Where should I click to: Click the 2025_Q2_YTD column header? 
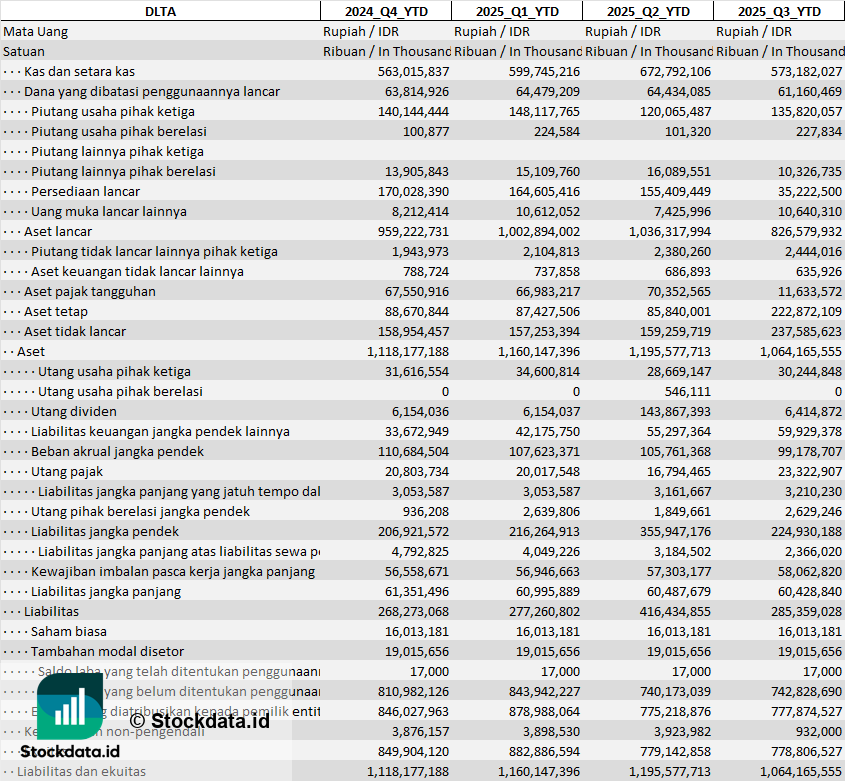click(648, 11)
